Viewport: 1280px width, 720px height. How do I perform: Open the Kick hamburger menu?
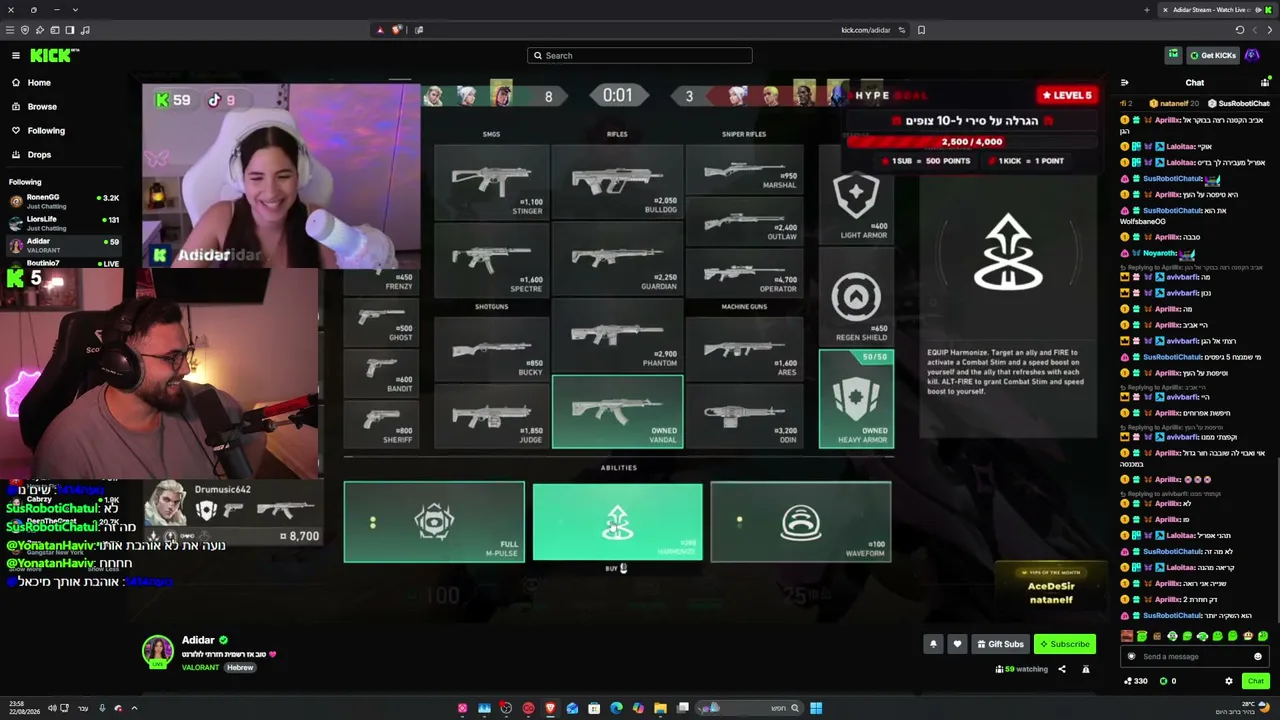click(16, 56)
